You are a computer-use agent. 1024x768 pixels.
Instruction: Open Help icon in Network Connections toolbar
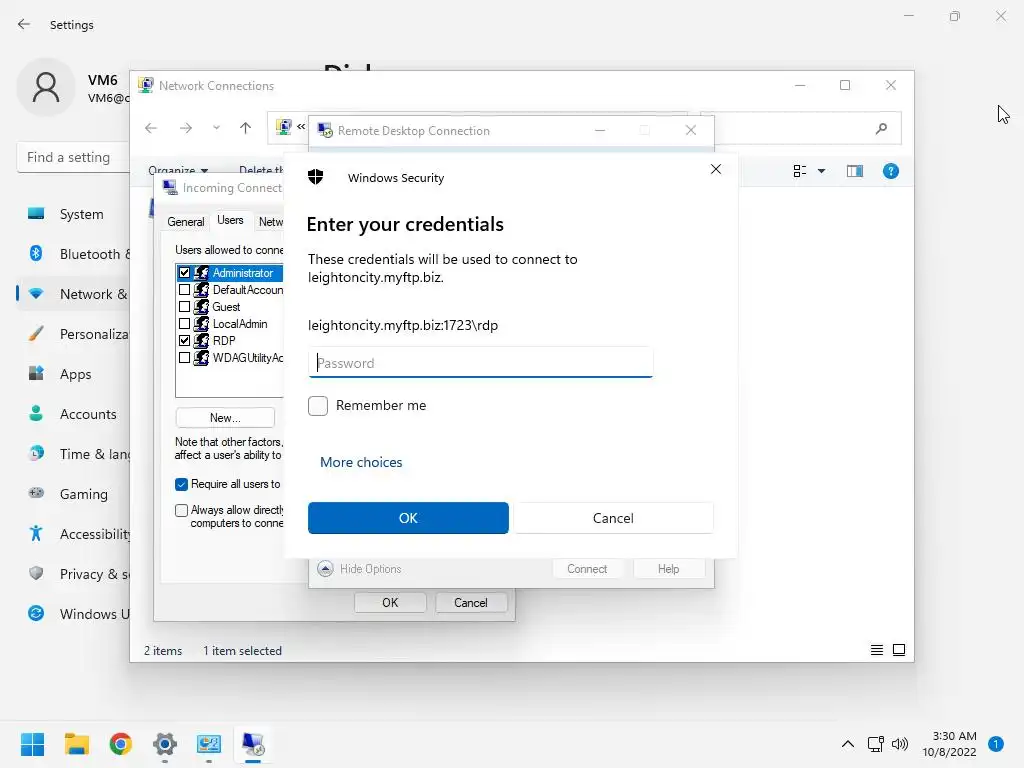[x=891, y=171]
